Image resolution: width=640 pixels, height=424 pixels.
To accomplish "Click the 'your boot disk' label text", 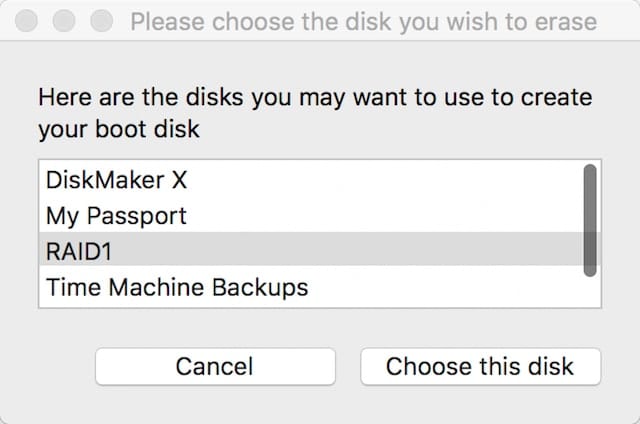I will [x=118, y=130].
